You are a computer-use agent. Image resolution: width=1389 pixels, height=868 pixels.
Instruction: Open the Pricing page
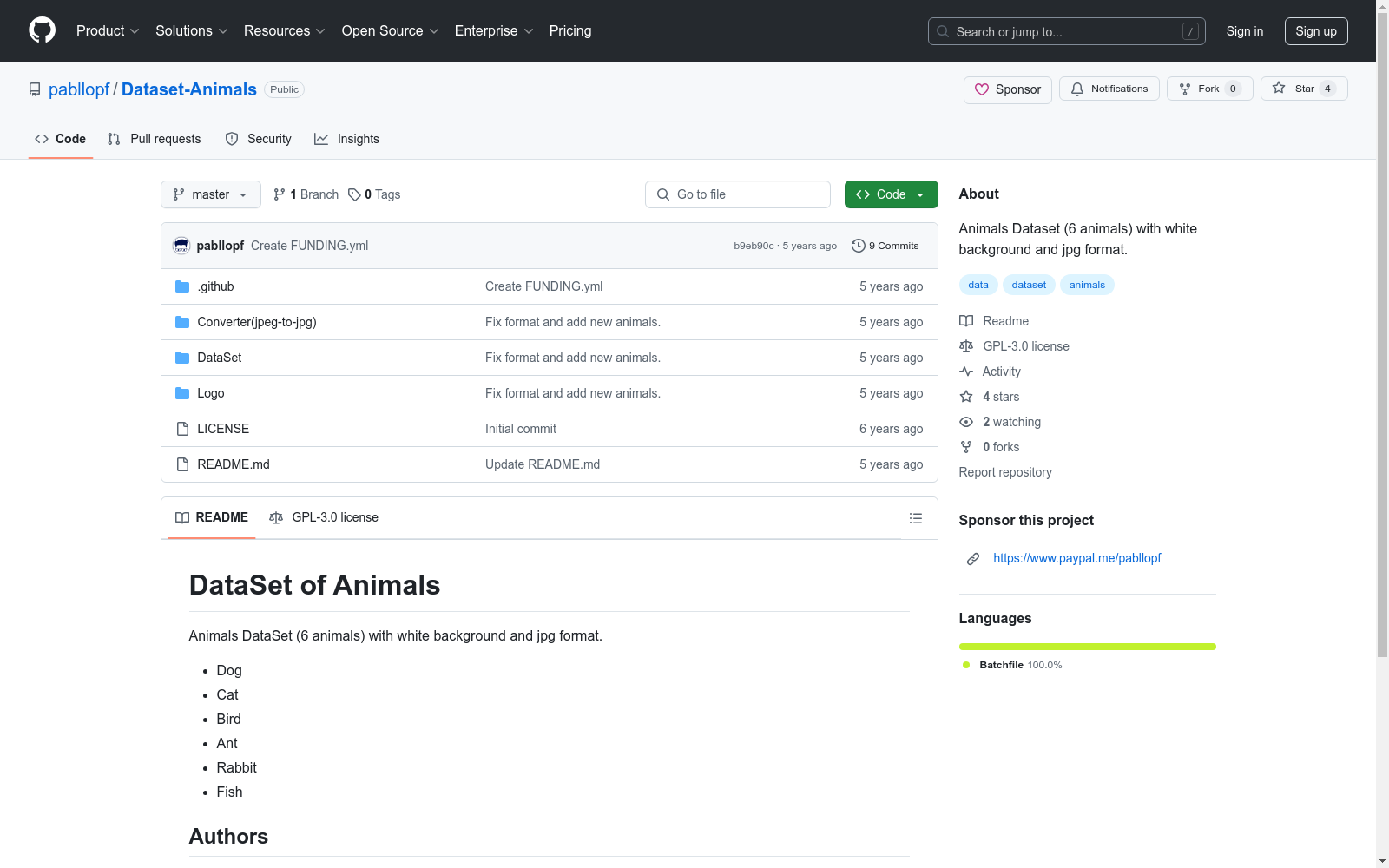(570, 31)
